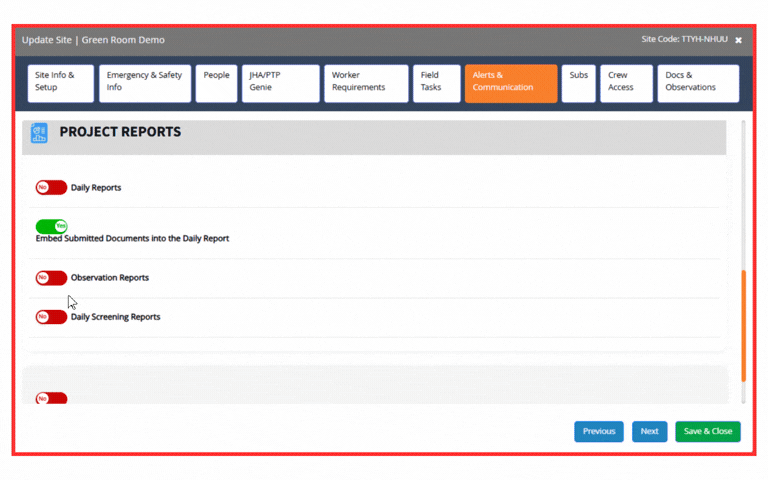Open the Field Tasks tab
The height and width of the screenshot is (480, 768).
[437, 83]
